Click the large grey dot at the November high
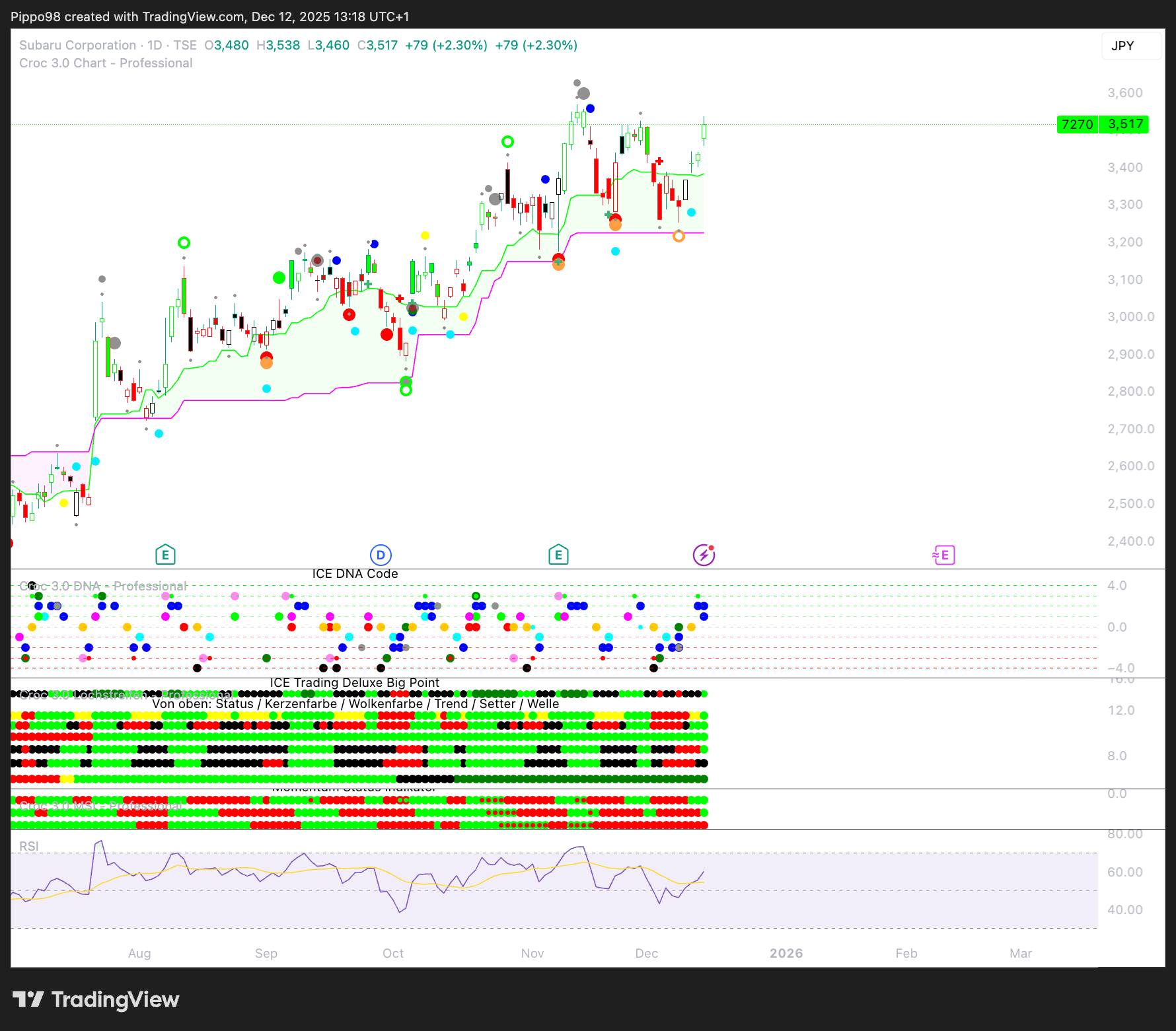1176x1031 pixels. [x=583, y=93]
